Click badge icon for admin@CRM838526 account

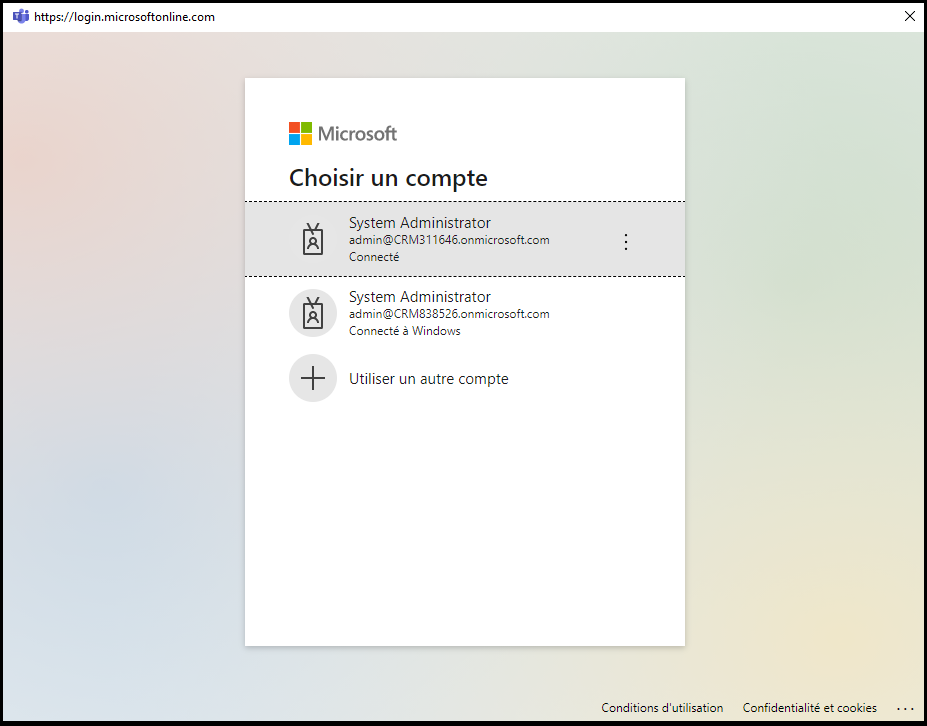(313, 313)
